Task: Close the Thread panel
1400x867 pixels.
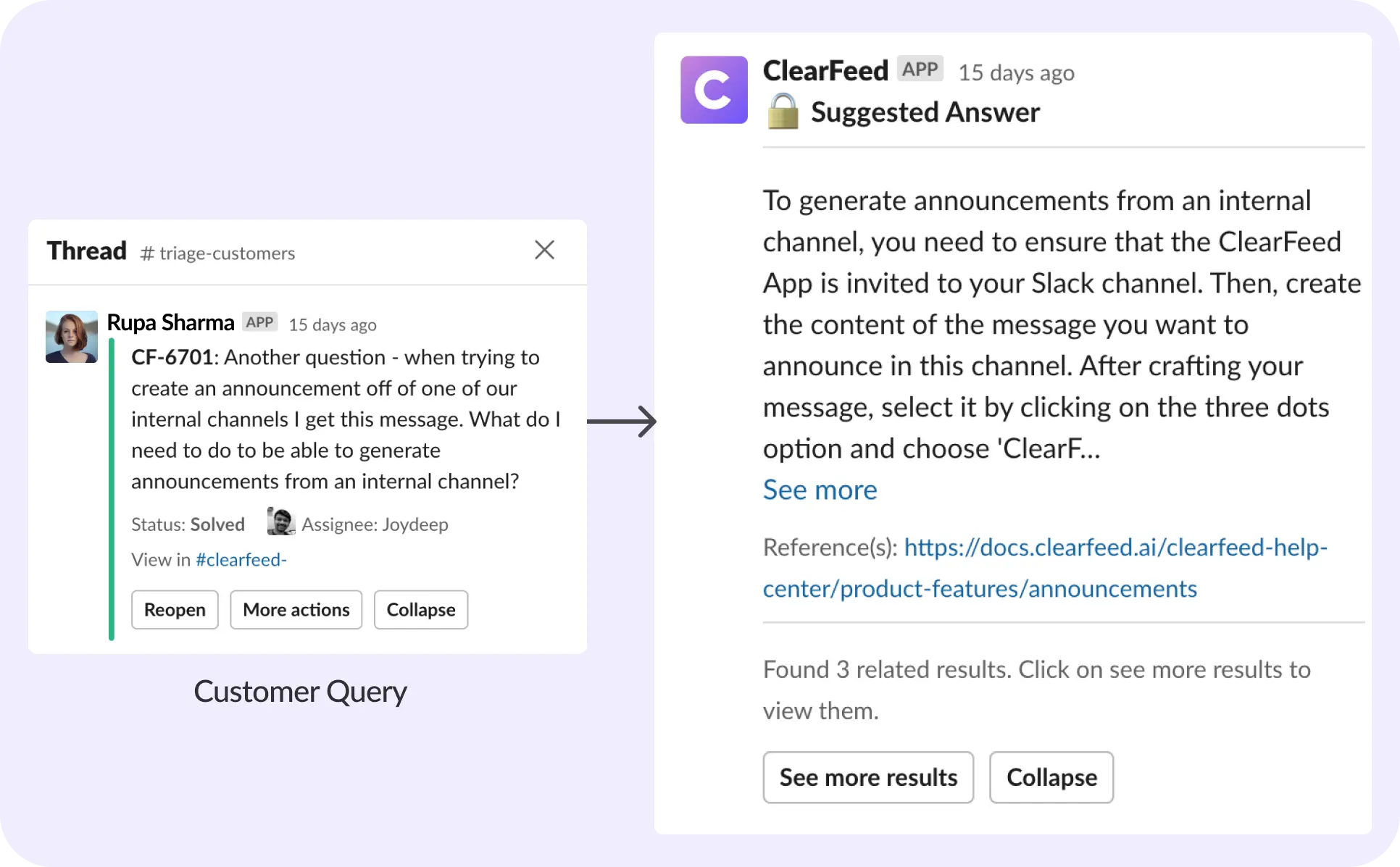Action: click(x=544, y=249)
